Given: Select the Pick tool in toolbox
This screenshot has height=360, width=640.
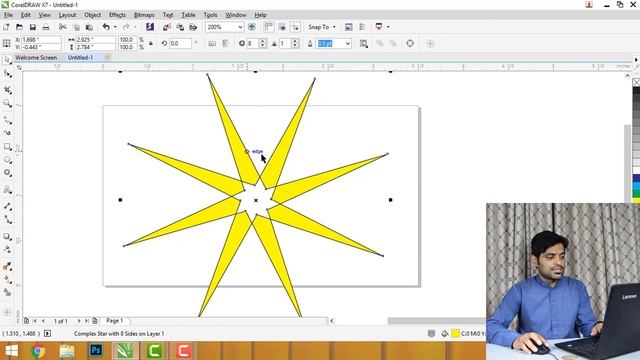Looking at the screenshot, I should pyautogui.click(x=7, y=60).
